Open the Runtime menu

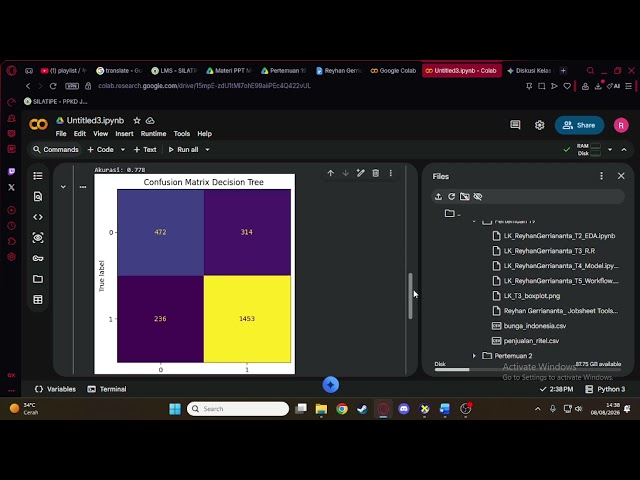[153, 134]
